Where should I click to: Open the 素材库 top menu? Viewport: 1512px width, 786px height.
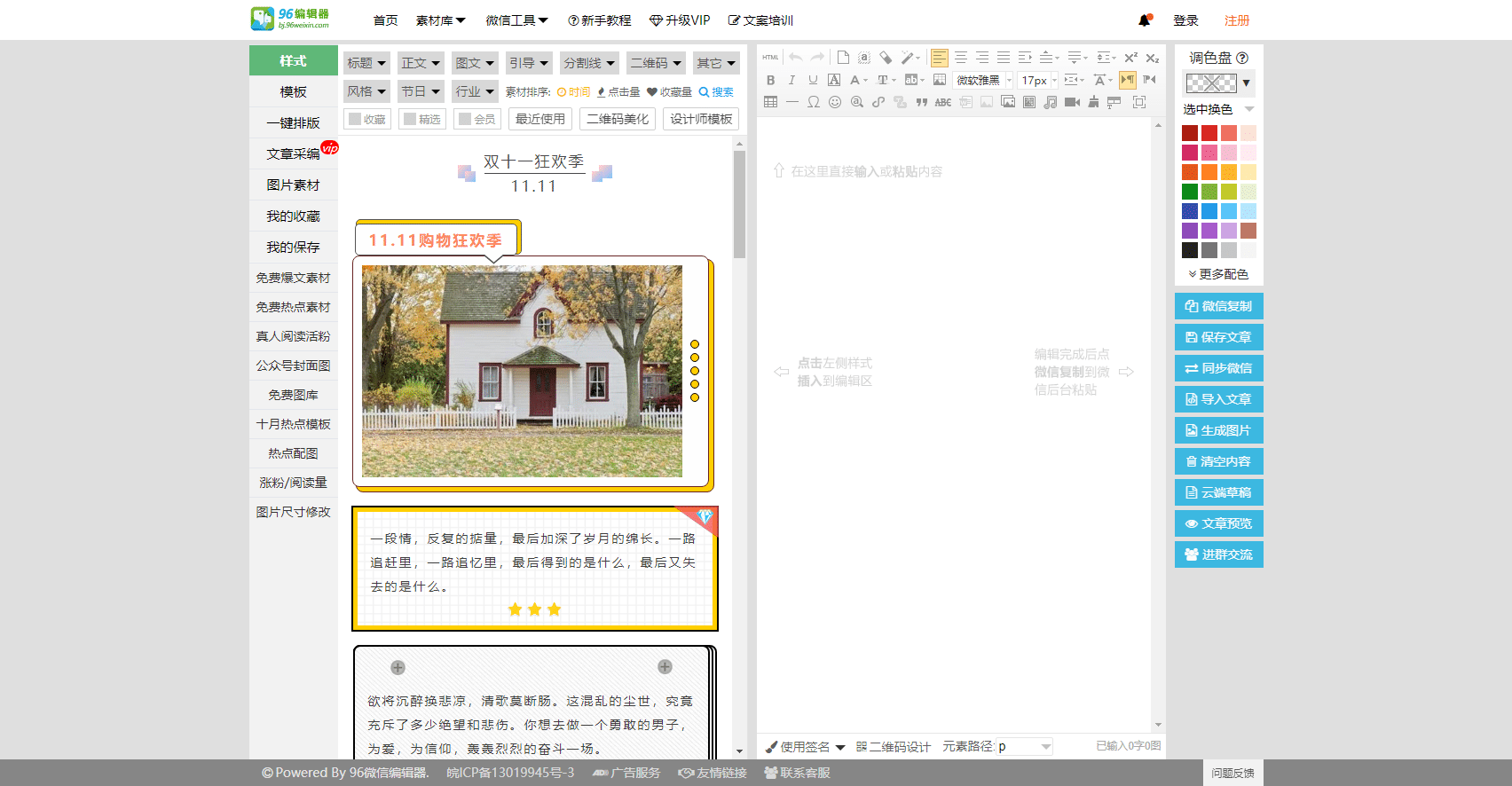point(440,20)
